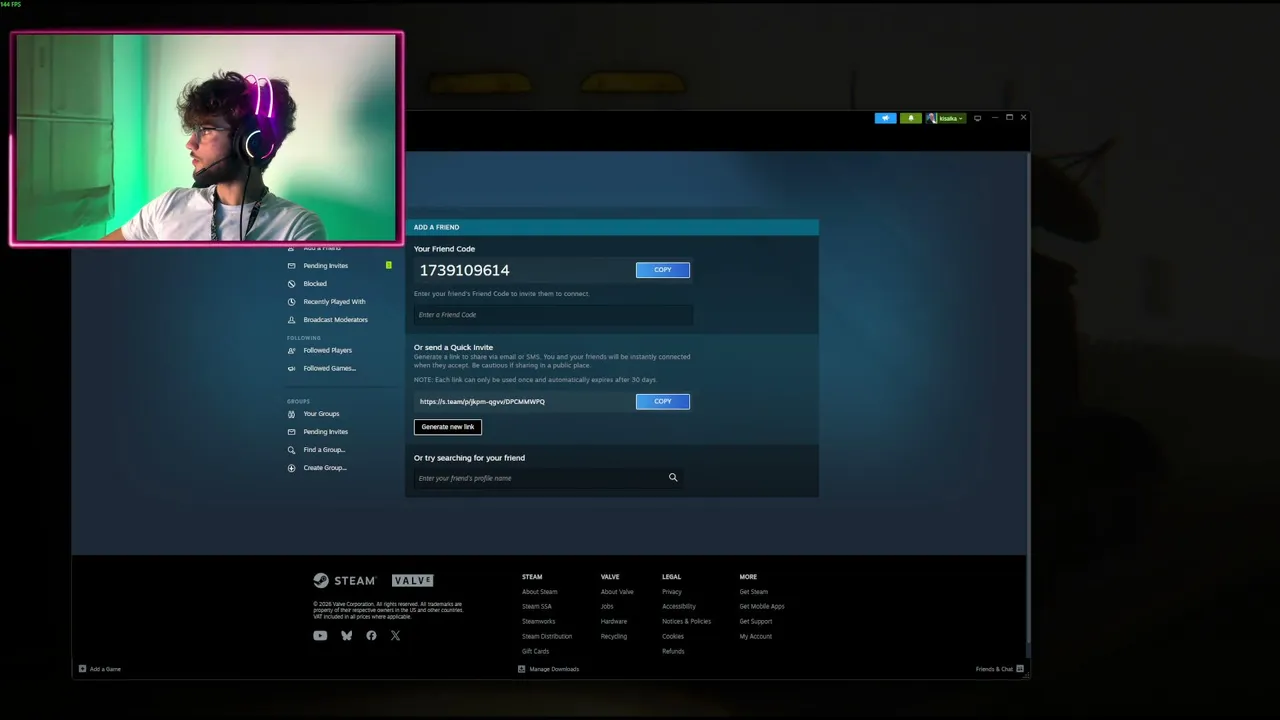Open the Refunds link

[x=673, y=652]
